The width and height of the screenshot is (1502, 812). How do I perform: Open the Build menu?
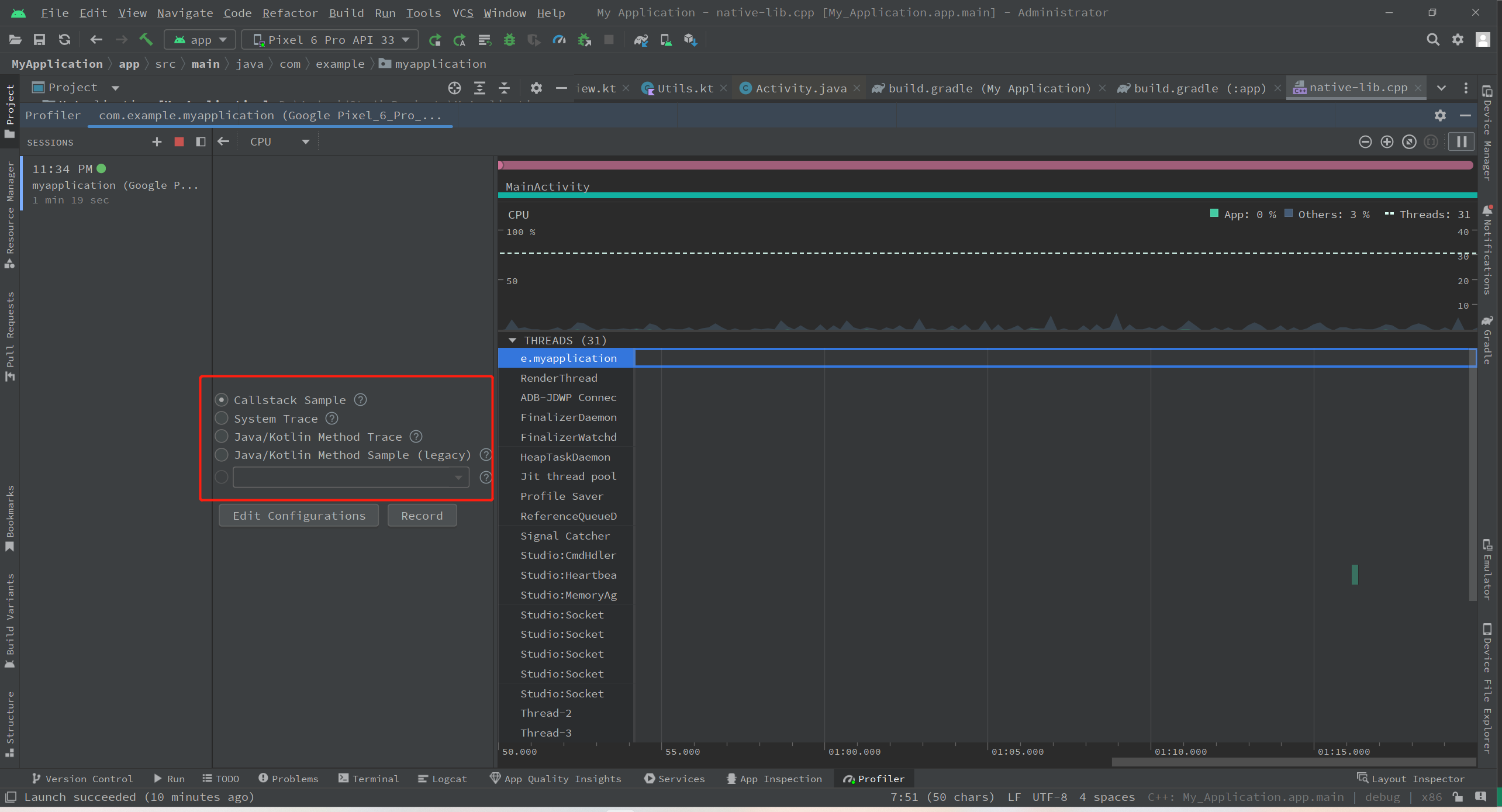346,13
